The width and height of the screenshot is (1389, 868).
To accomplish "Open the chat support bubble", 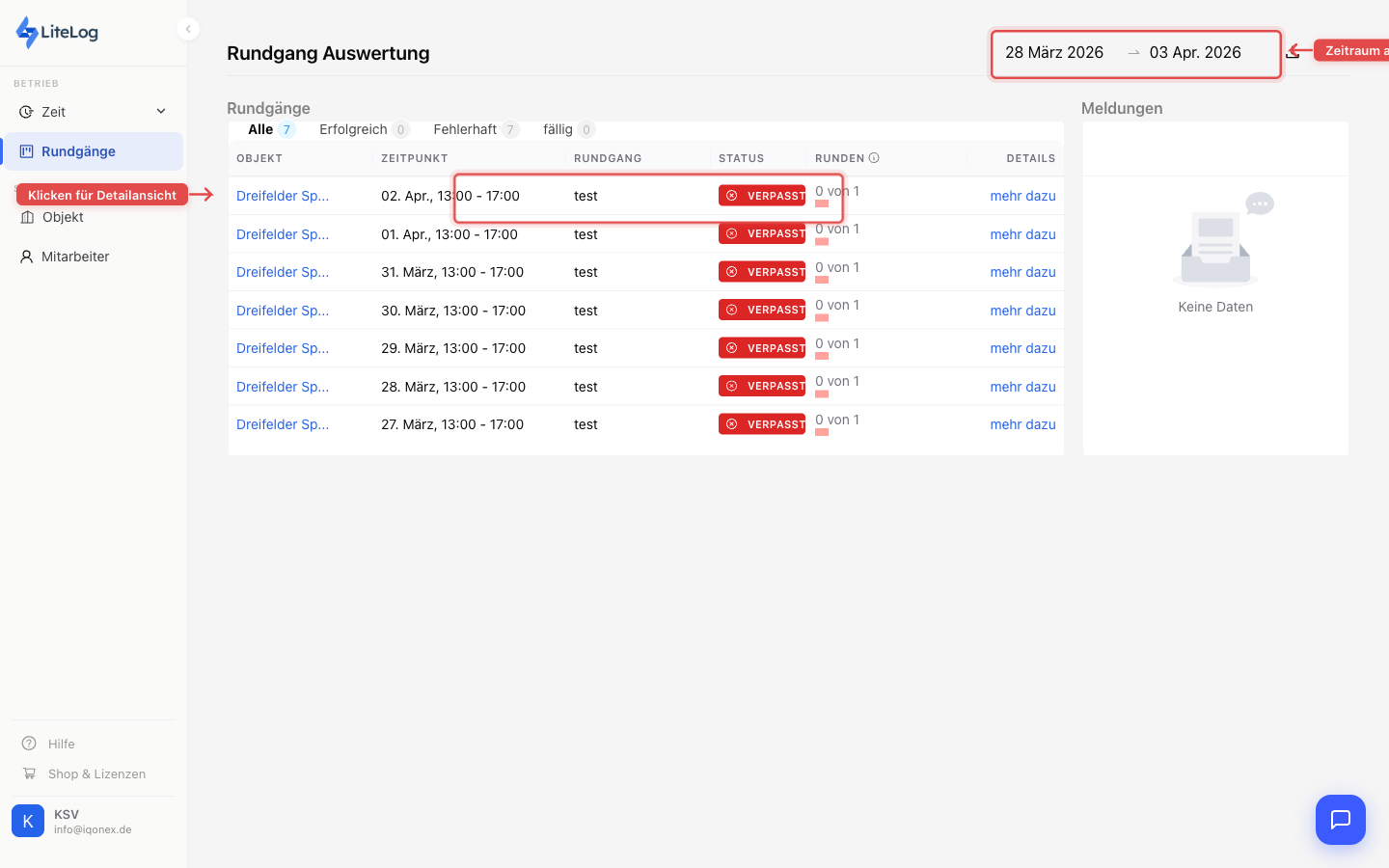I will [1340, 820].
